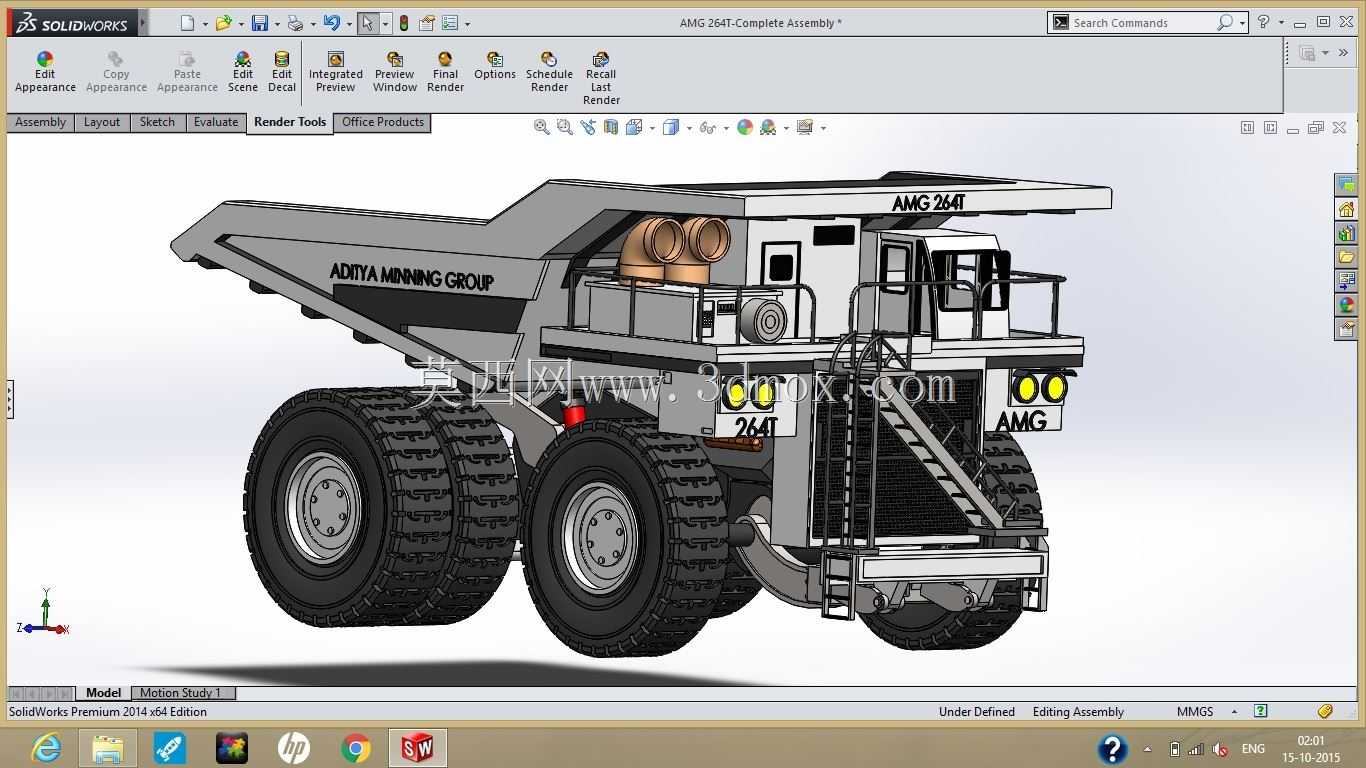Toggle the Section View tool
Screen dimensions: 1366x768
(x=611, y=127)
